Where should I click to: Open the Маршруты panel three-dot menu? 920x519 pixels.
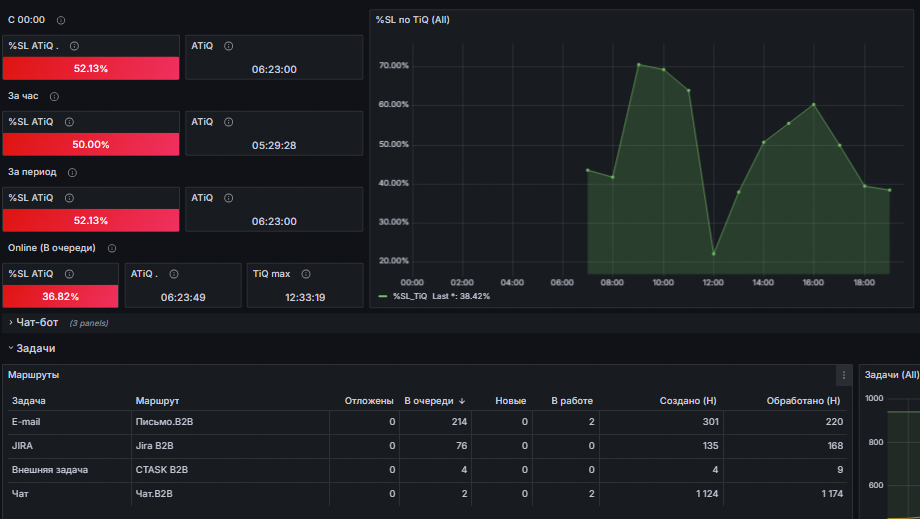click(844, 375)
